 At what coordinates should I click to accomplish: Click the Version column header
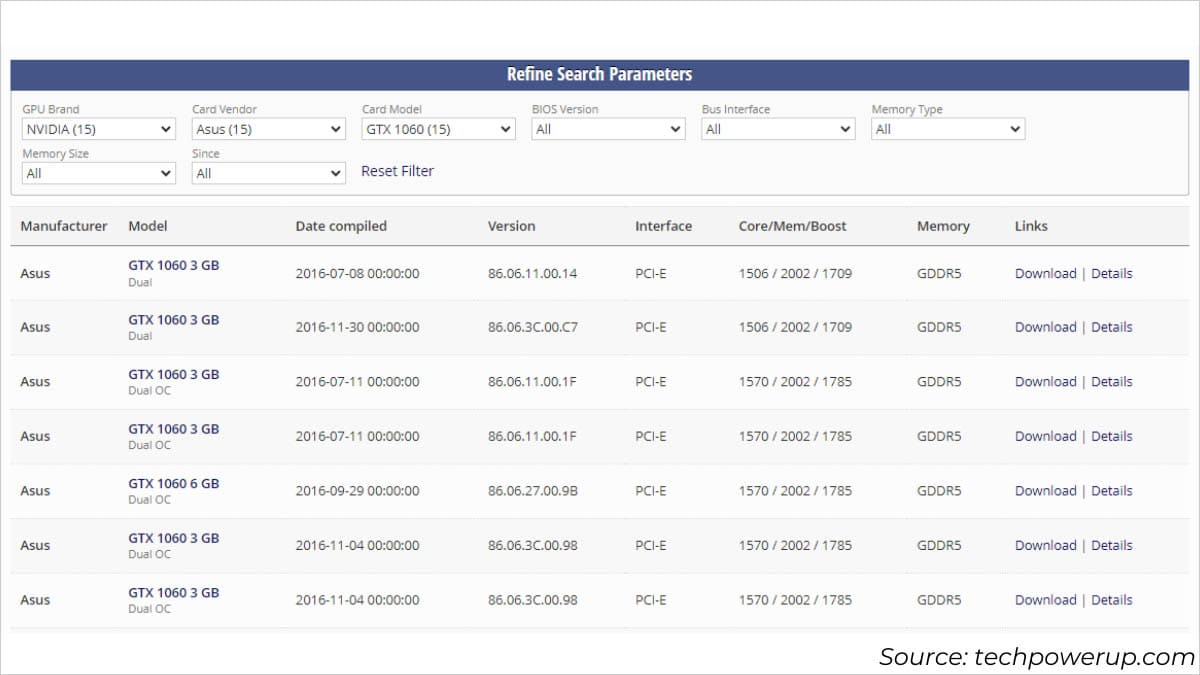tap(511, 226)
